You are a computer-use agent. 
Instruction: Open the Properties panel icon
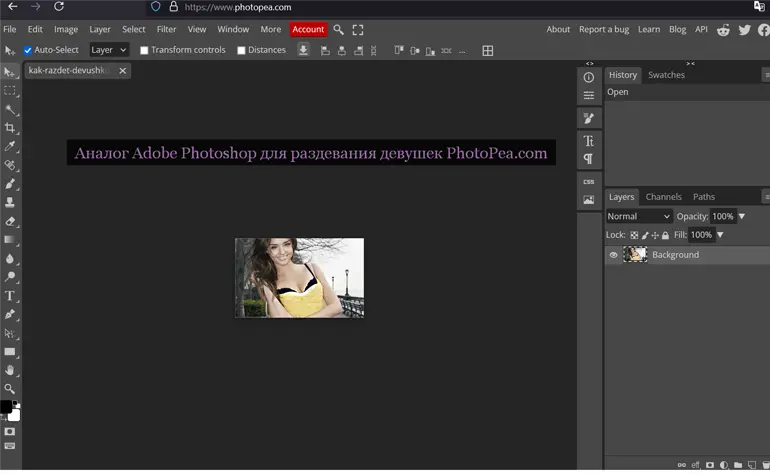[x=589, y=95]
